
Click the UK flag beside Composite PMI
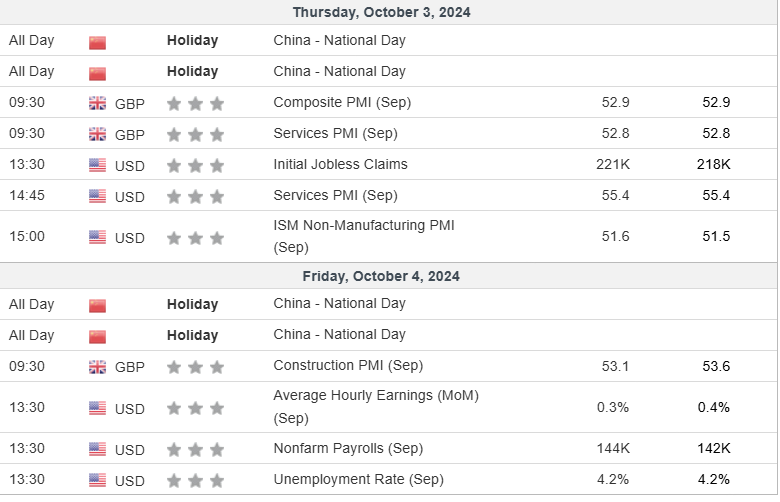[x=97, y=103]
